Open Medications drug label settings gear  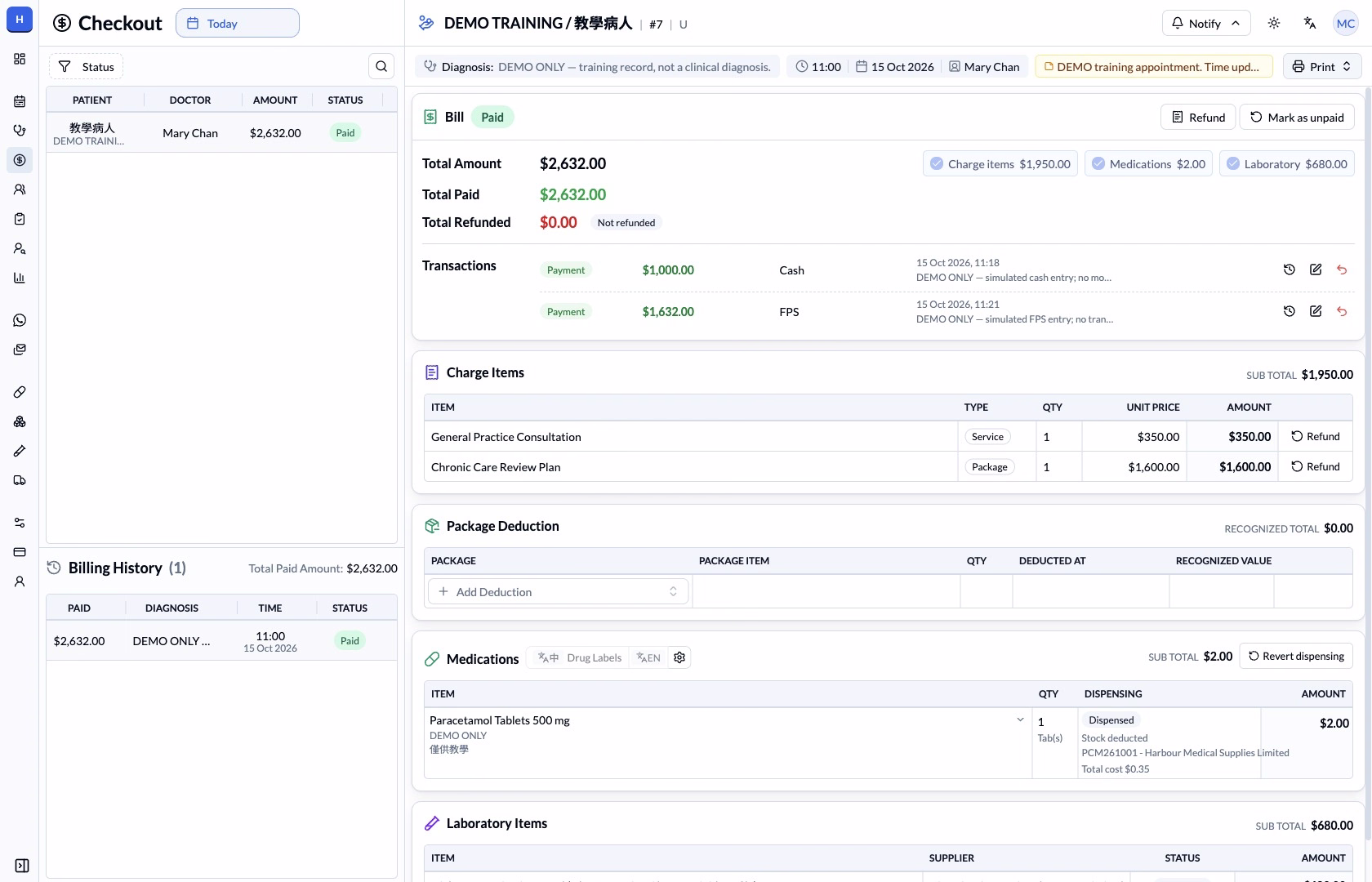pos(679,657)
